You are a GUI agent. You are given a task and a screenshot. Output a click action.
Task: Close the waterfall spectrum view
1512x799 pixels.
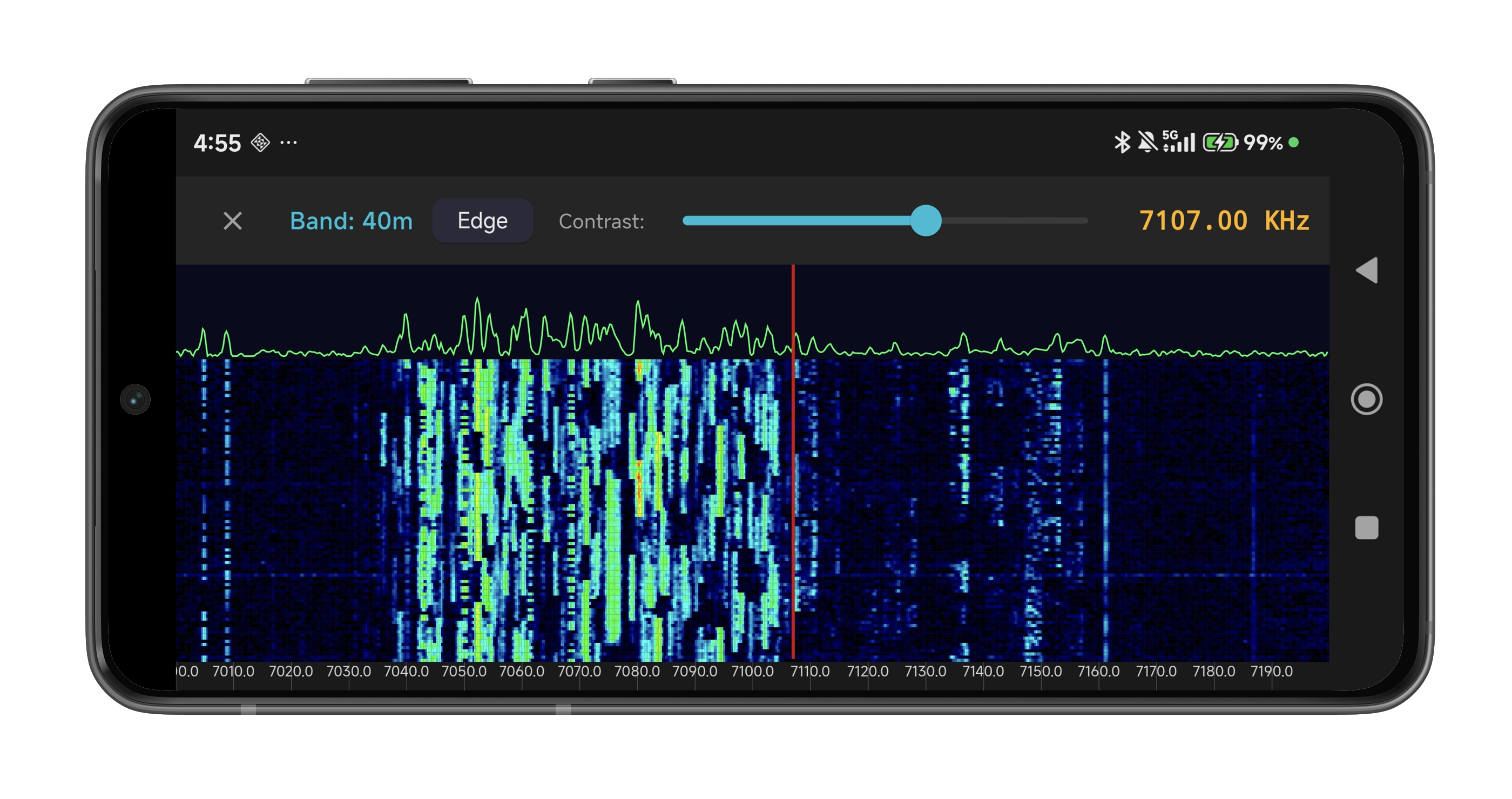point(232,221)
